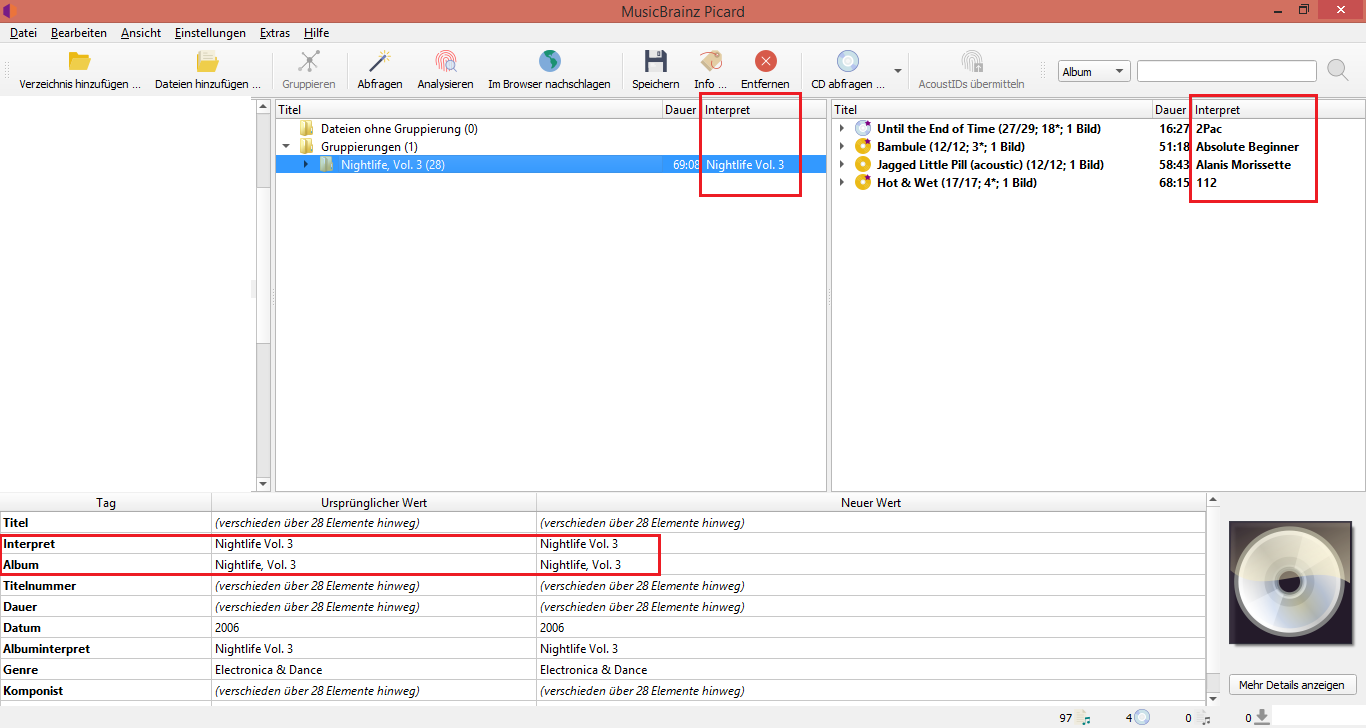Open the Bearbeiten menu
The height and width of the screenshot is (728, 1366).
[x=79, y=33]
